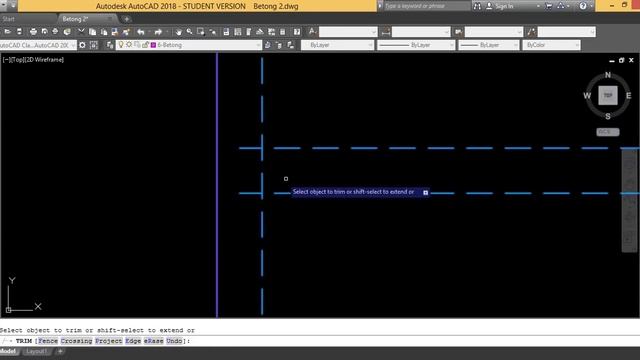Click the Open file toolbar icon
Screen dimensions: 640x360
click(x=7, y=32)
